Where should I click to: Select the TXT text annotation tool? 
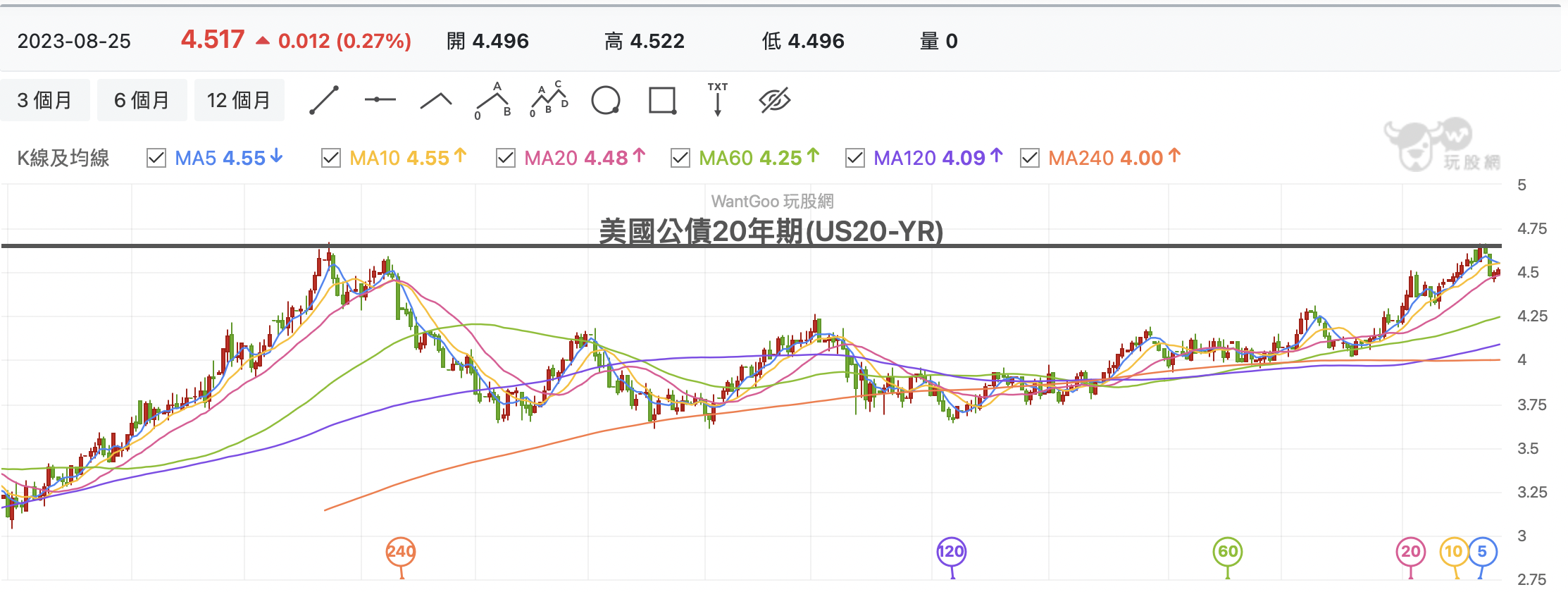(x=718, y=99)
